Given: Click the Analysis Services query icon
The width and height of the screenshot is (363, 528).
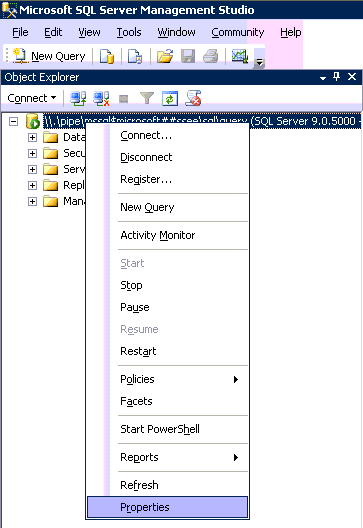Looking at the screenshot, I should [x=135, y=56].
